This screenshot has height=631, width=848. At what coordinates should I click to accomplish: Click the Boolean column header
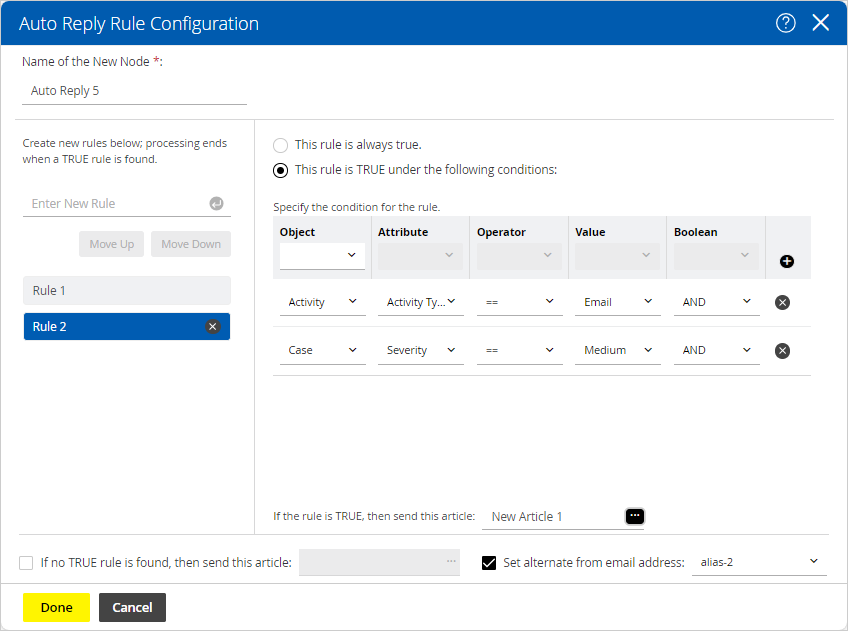[695, 232]
